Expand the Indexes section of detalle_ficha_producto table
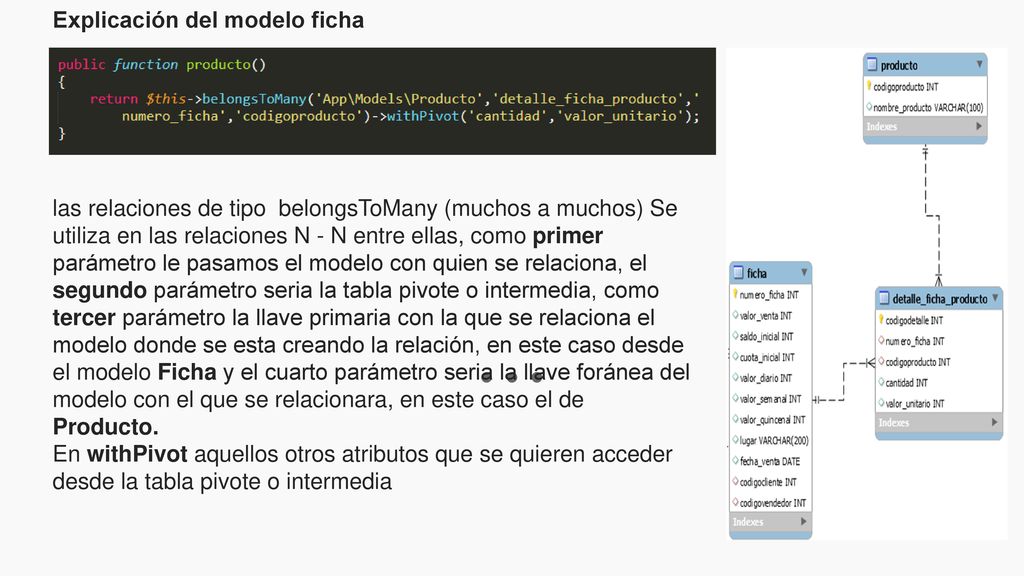This screenshot has height=576, width=1024. [995, 422]
